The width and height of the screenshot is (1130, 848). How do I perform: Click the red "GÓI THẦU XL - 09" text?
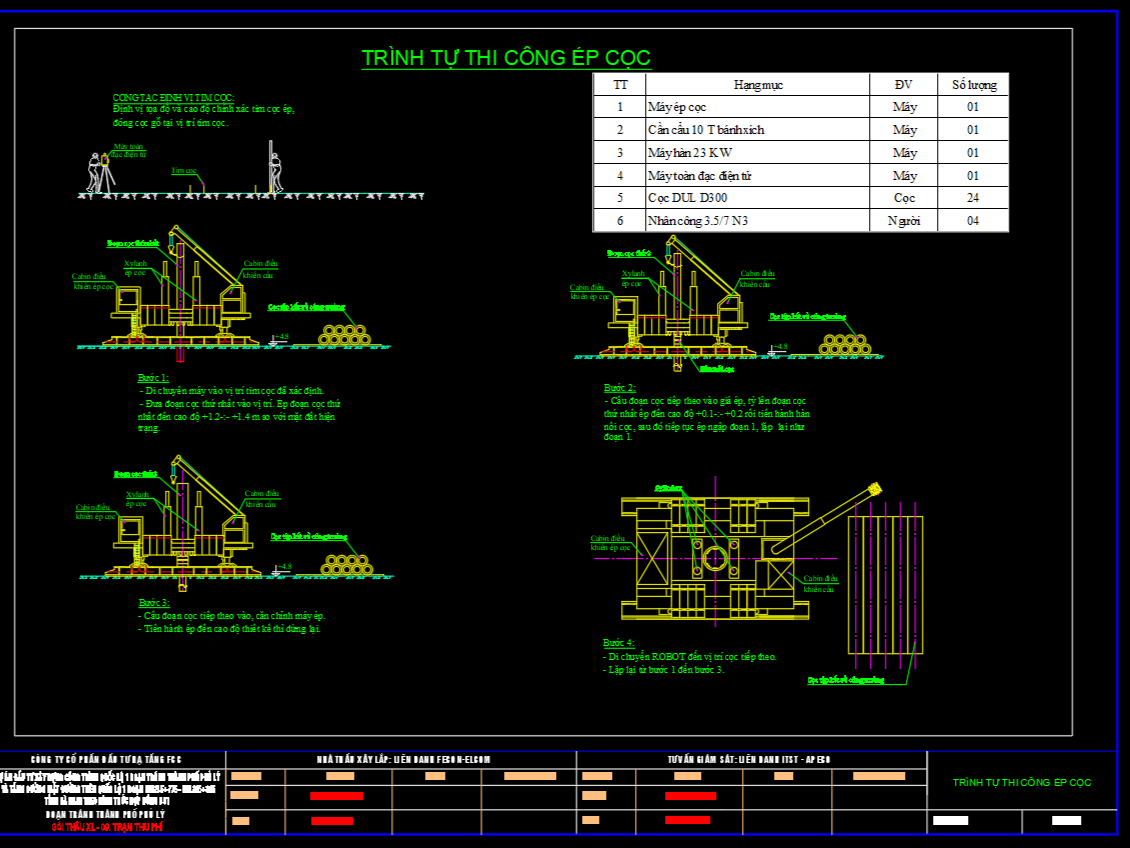[107, 827]
